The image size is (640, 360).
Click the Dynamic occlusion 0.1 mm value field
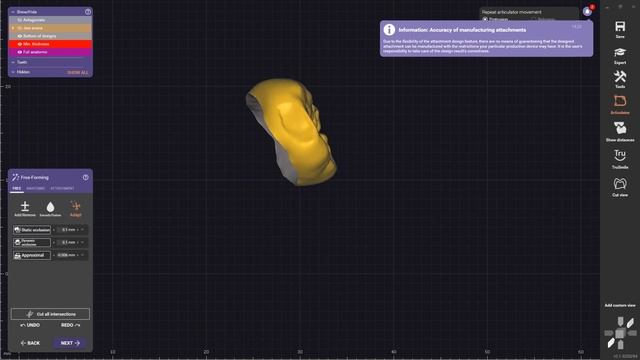(68, 242)
